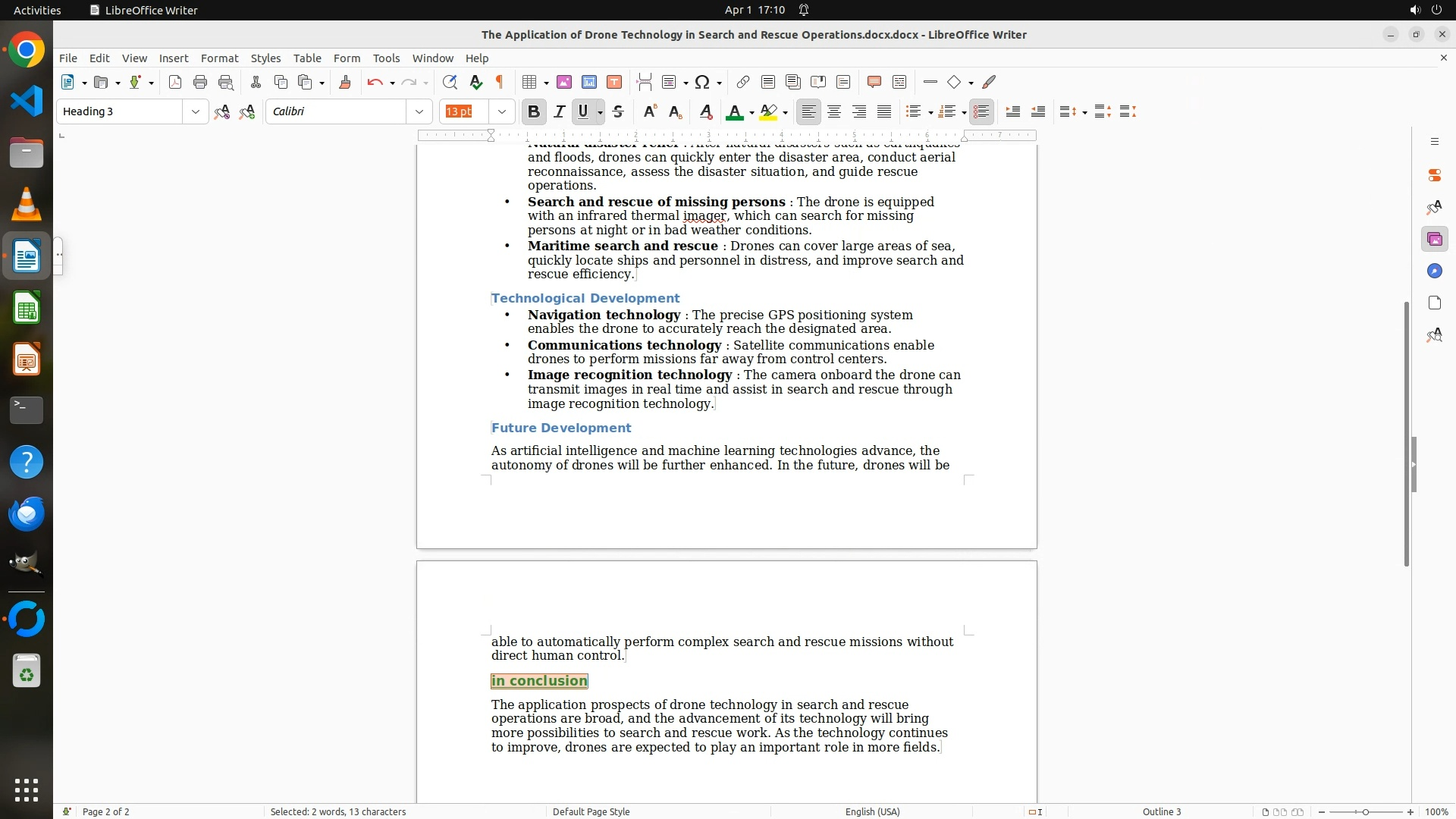Click the English (USA) language status button
Image resolution: width=1456 pixels, height=819 pixels.
point(872,811)
